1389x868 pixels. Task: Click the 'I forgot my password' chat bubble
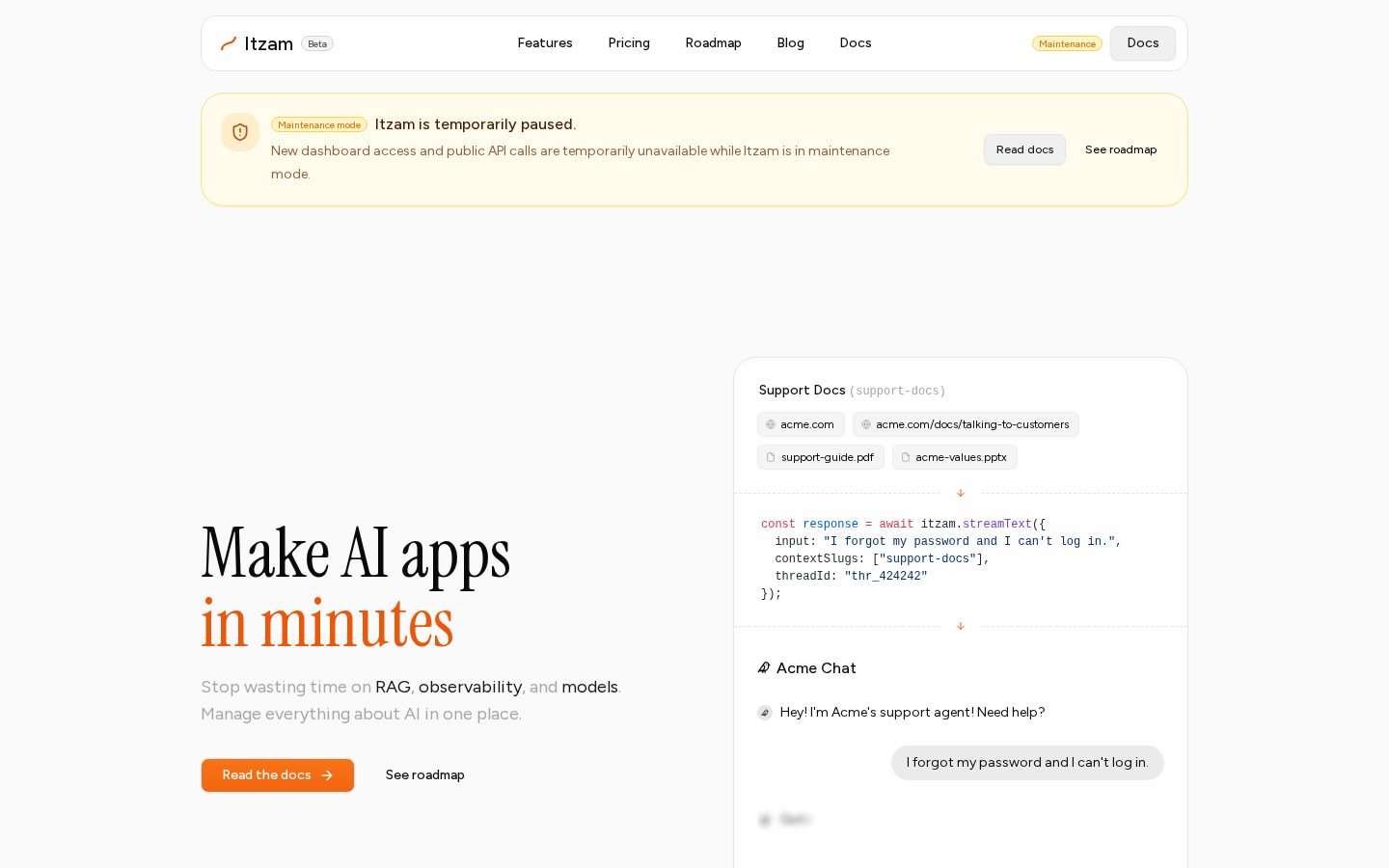pos(1027,763)
